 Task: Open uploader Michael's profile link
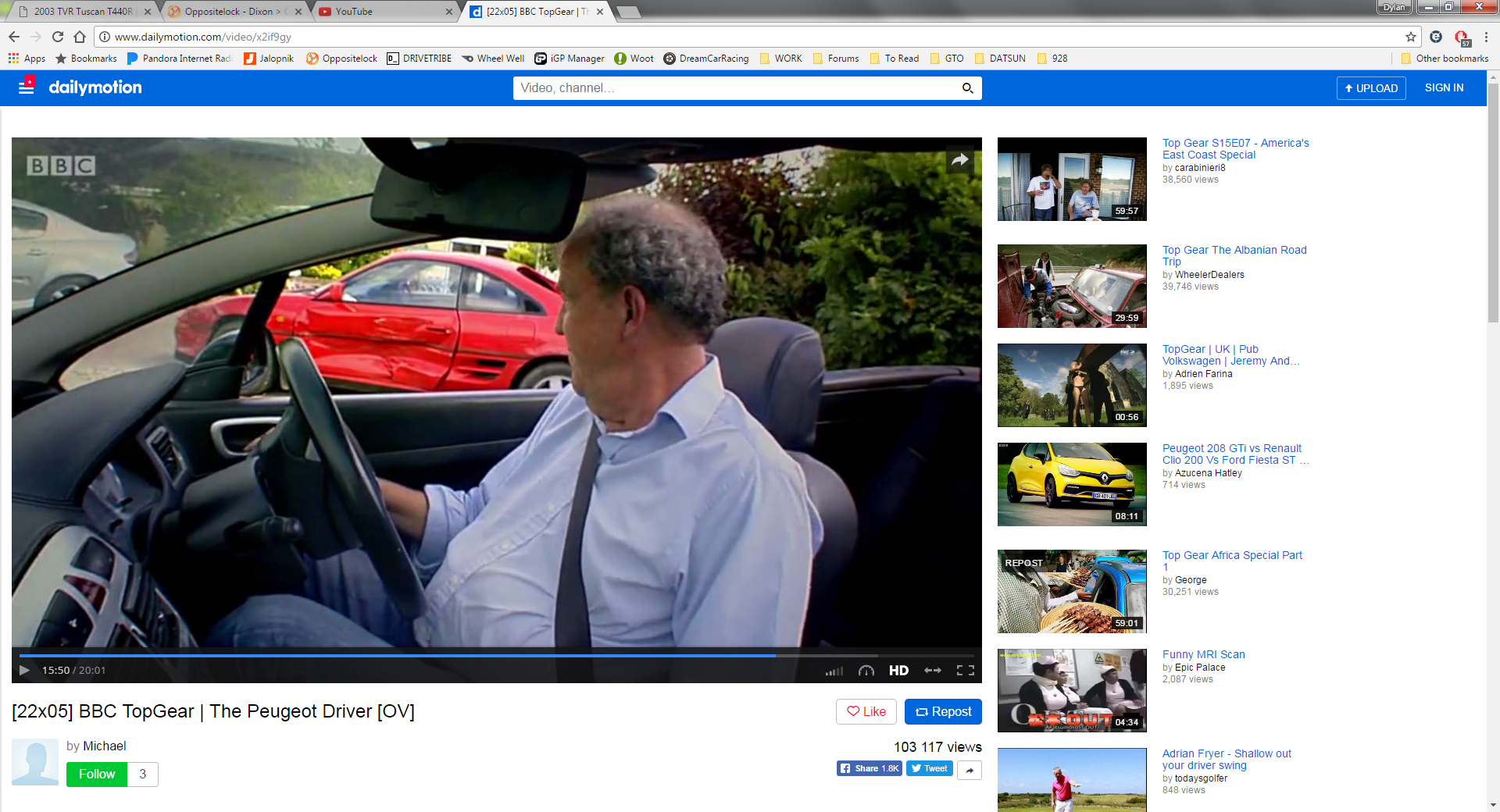coord(105,746)
